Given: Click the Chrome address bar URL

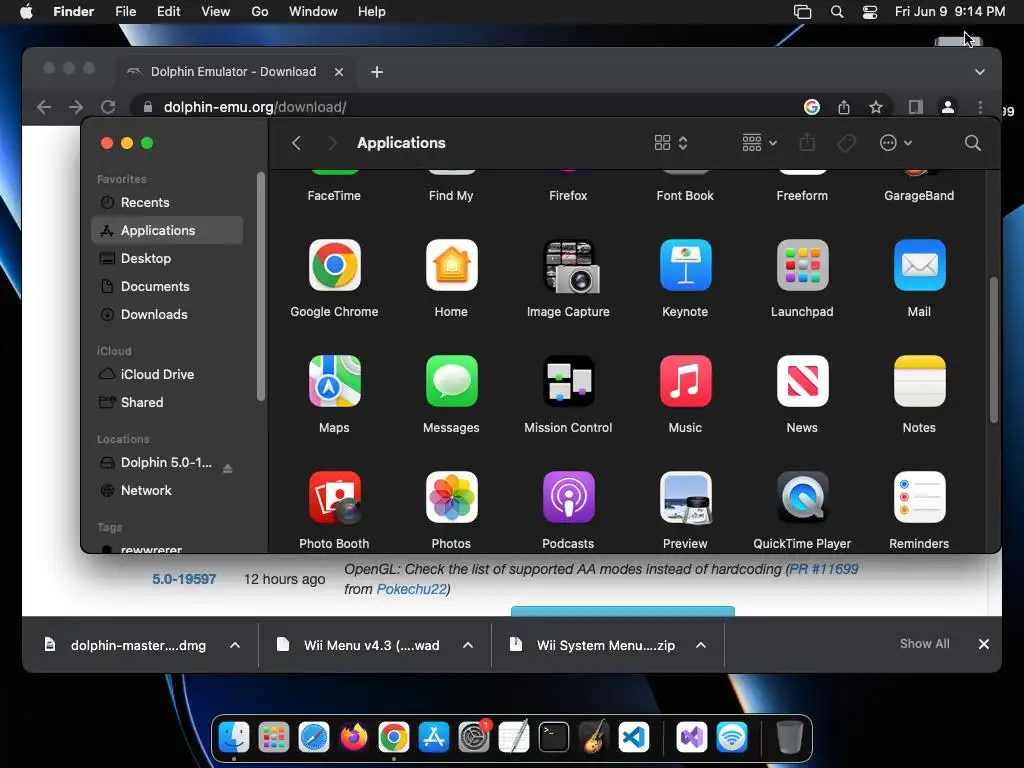Looking at the screenshot, I should [x=255, y=107].
